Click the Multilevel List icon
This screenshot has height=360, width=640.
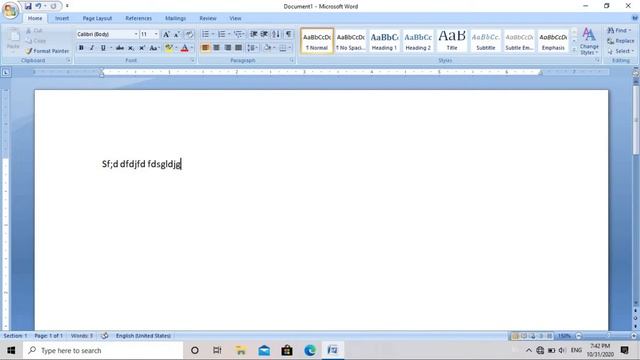(238, 34)
